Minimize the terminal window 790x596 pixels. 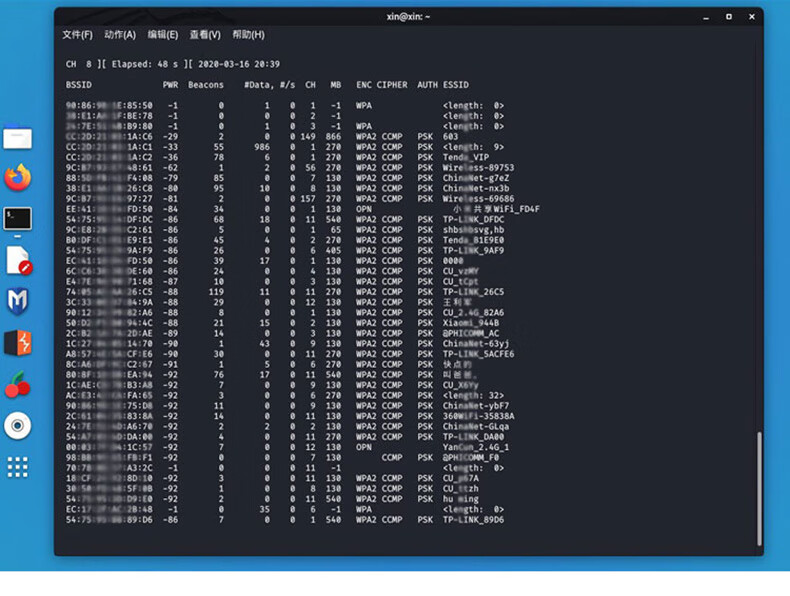coord(706,16)
